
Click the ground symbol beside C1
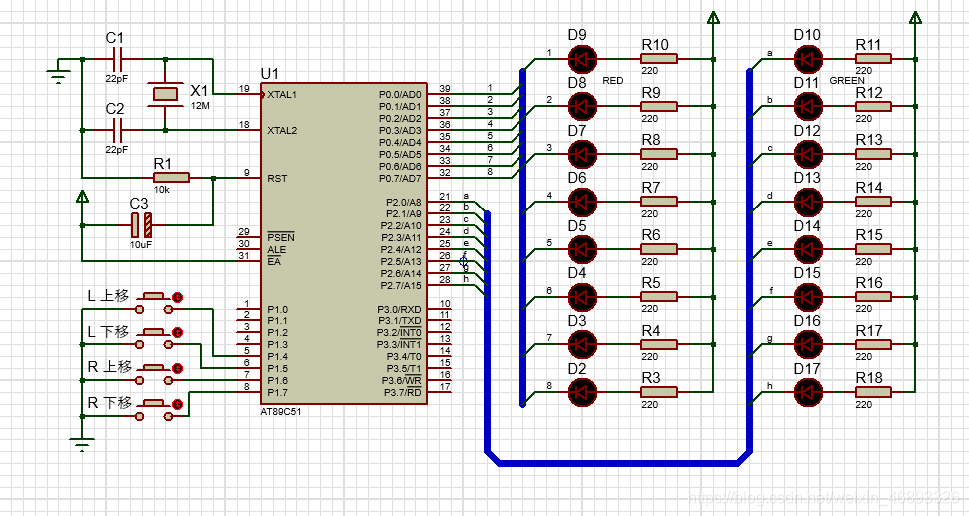tap(58, 75)
